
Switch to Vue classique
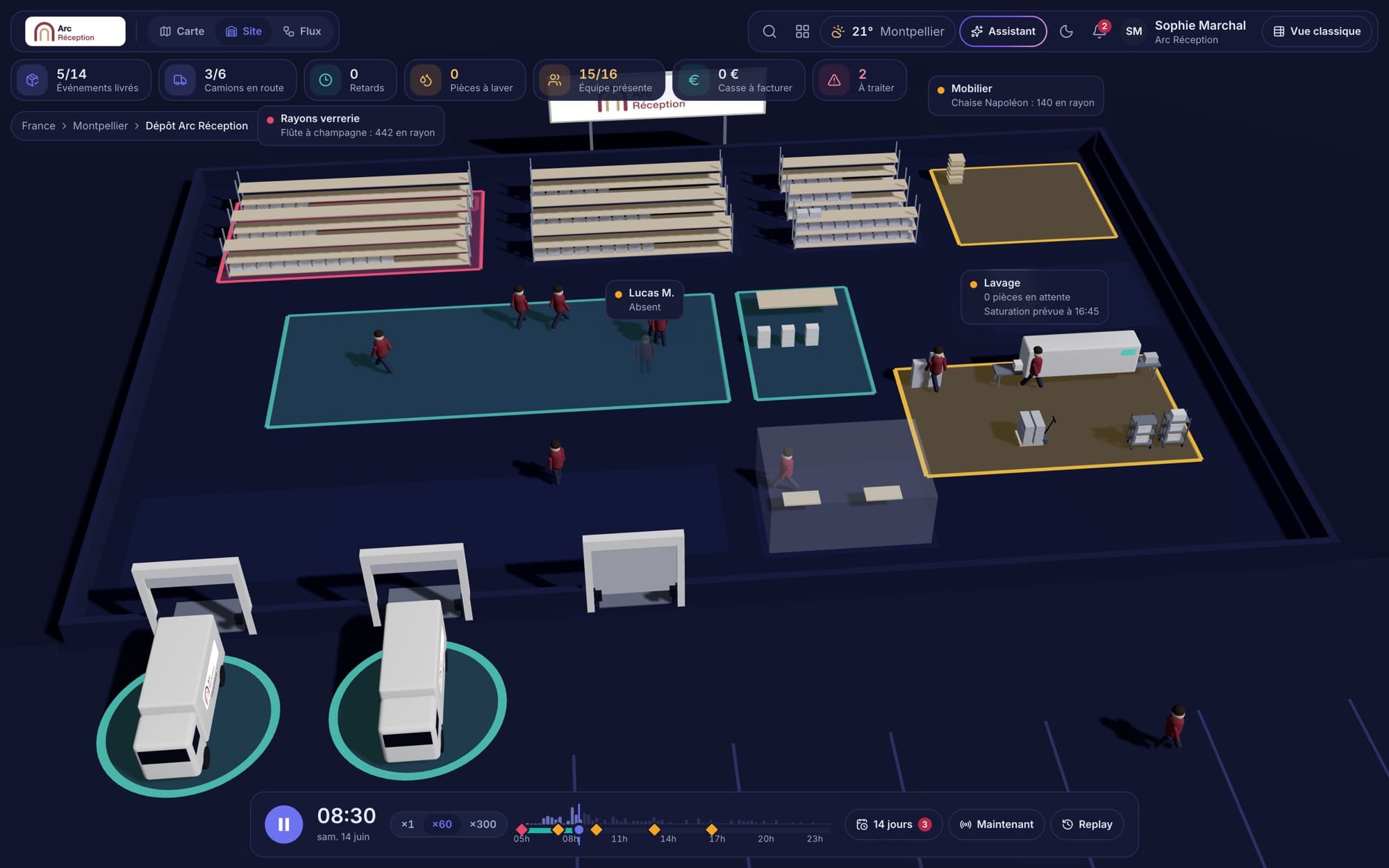pos(1317,31)
